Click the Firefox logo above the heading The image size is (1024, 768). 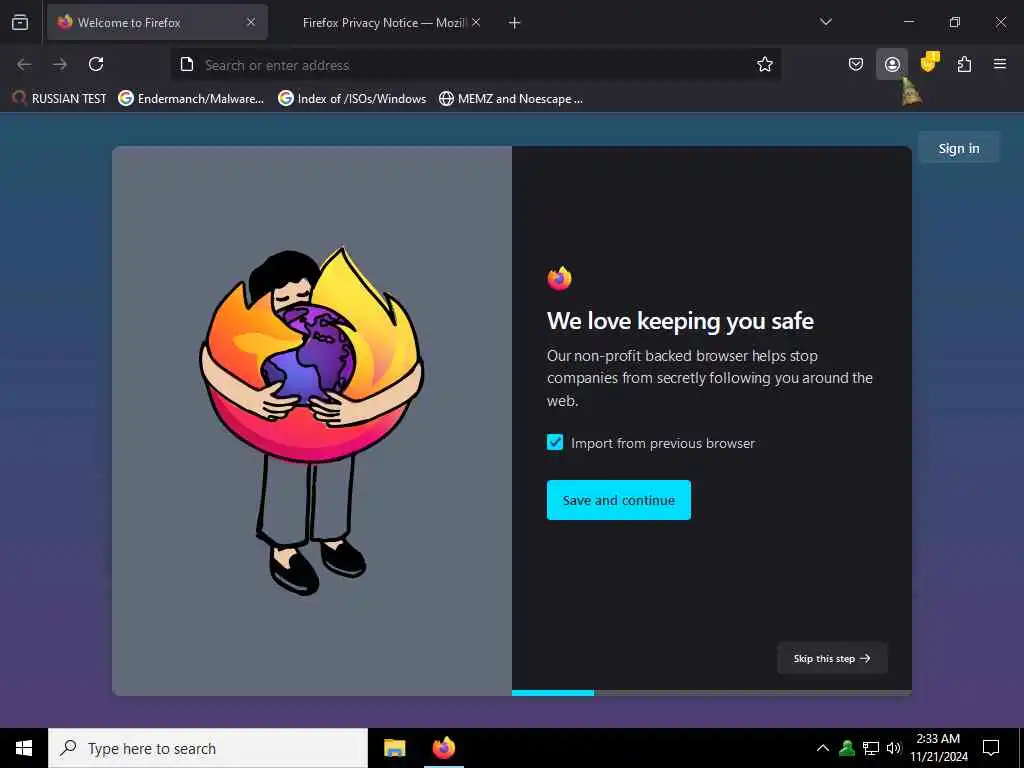[560, 279]
